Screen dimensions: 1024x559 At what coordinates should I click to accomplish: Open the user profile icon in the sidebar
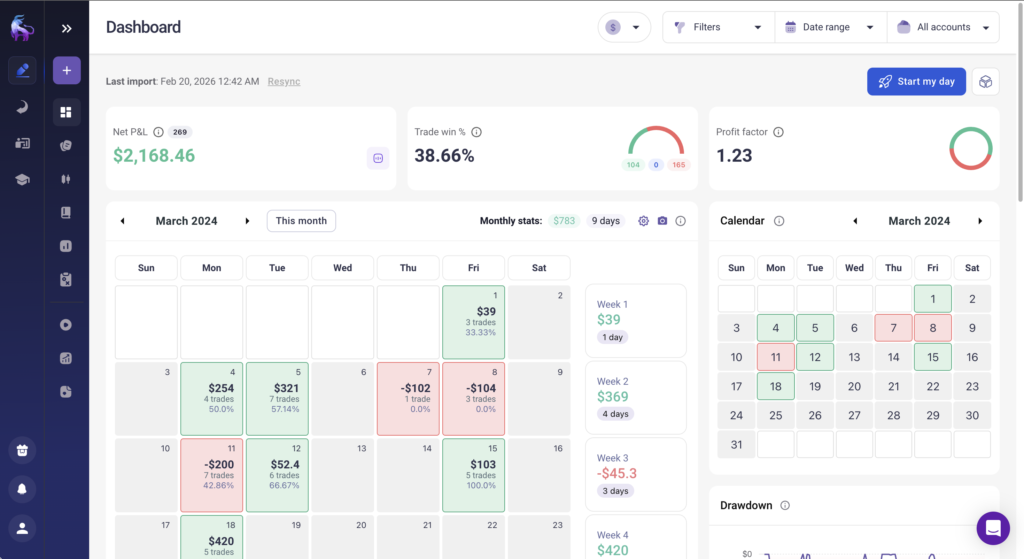(x=22, y=527)
